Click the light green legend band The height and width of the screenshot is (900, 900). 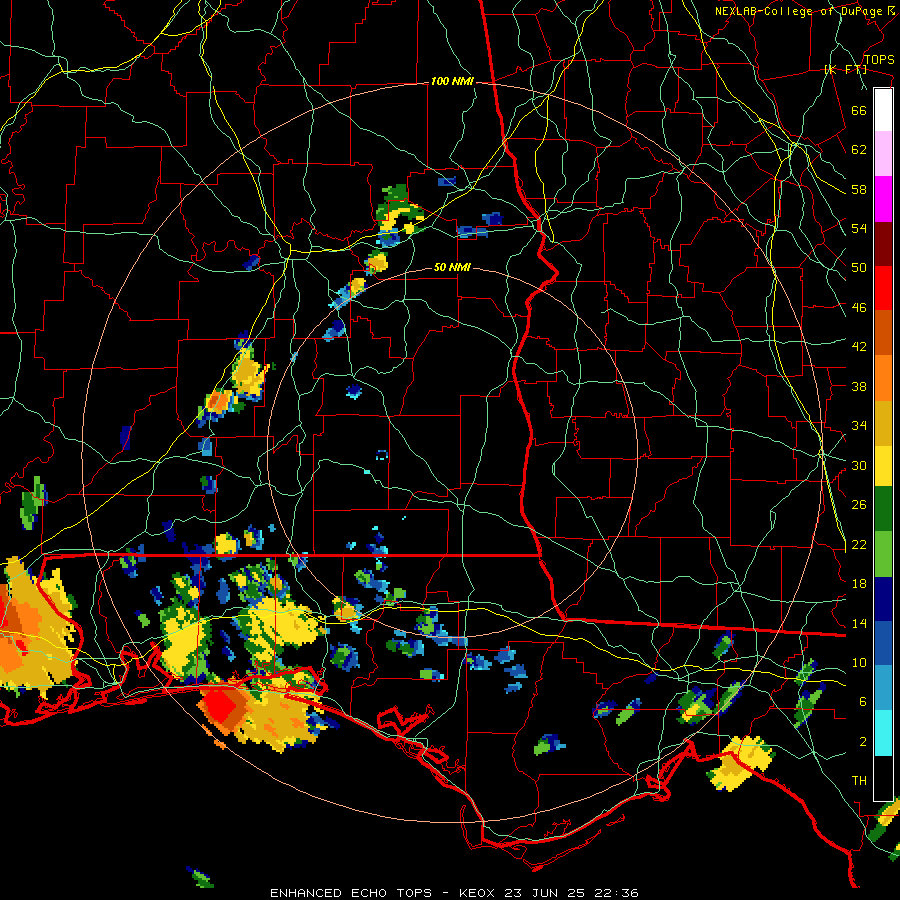[883, 554]
